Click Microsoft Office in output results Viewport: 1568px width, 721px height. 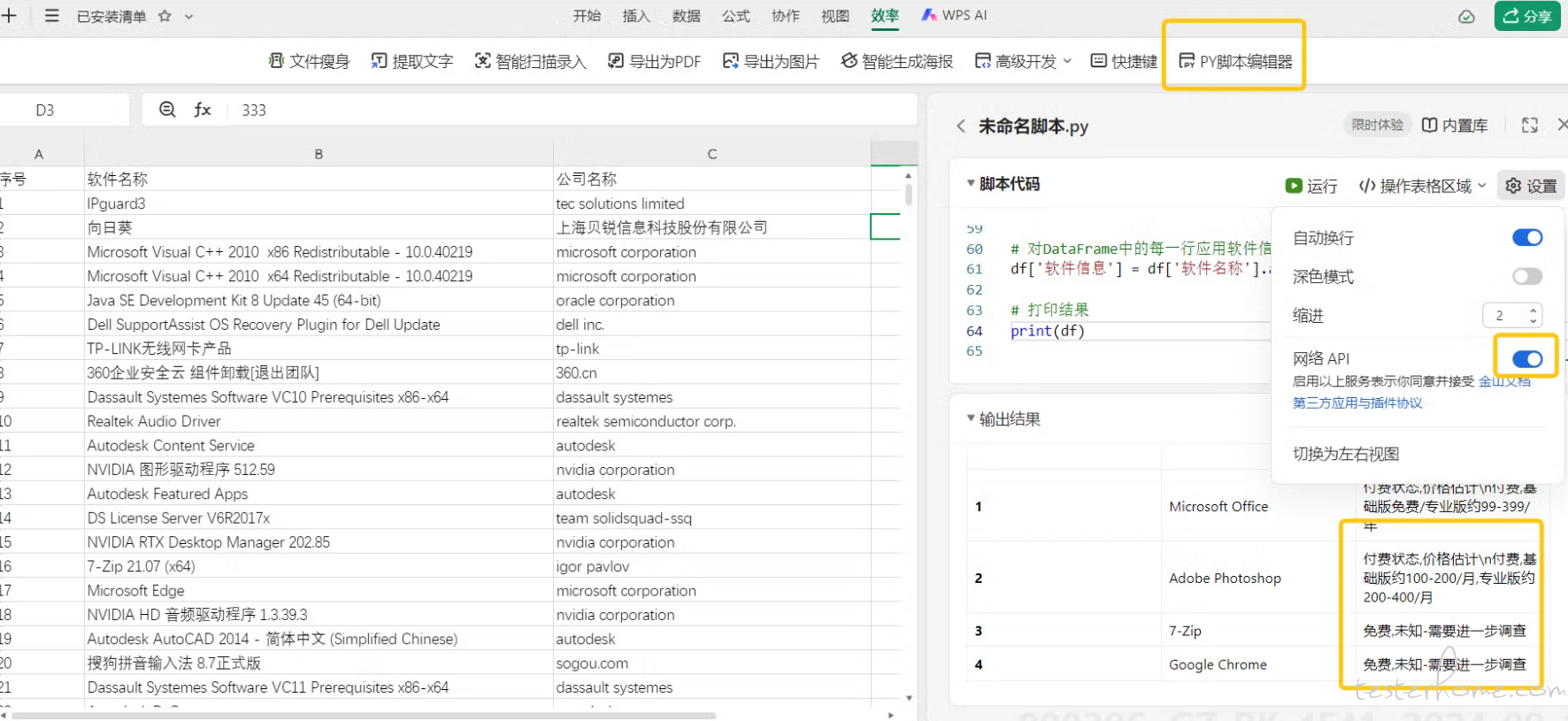pos(1218,506)
